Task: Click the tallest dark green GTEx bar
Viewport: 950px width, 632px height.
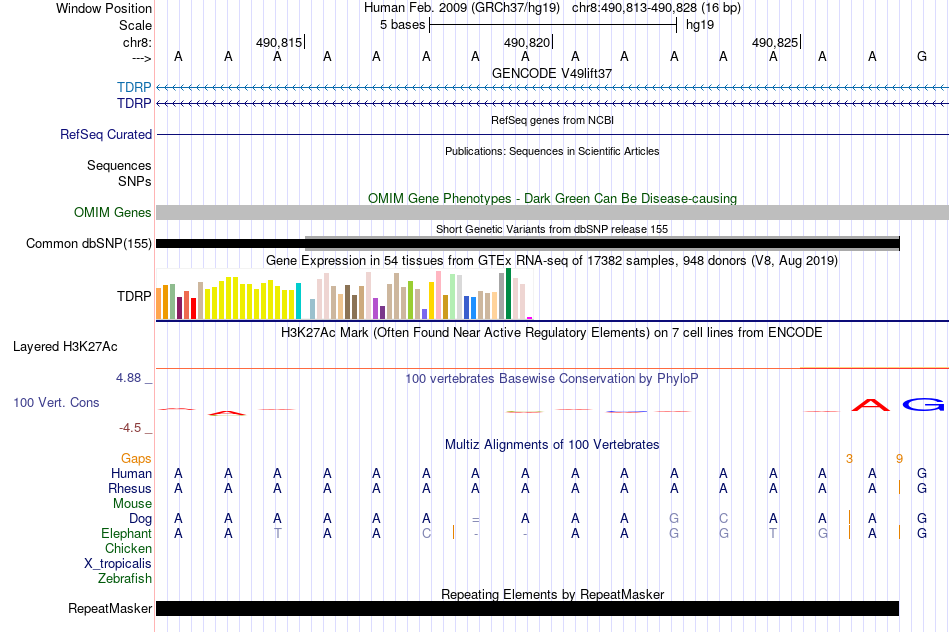Action: (x=509, y=294)
